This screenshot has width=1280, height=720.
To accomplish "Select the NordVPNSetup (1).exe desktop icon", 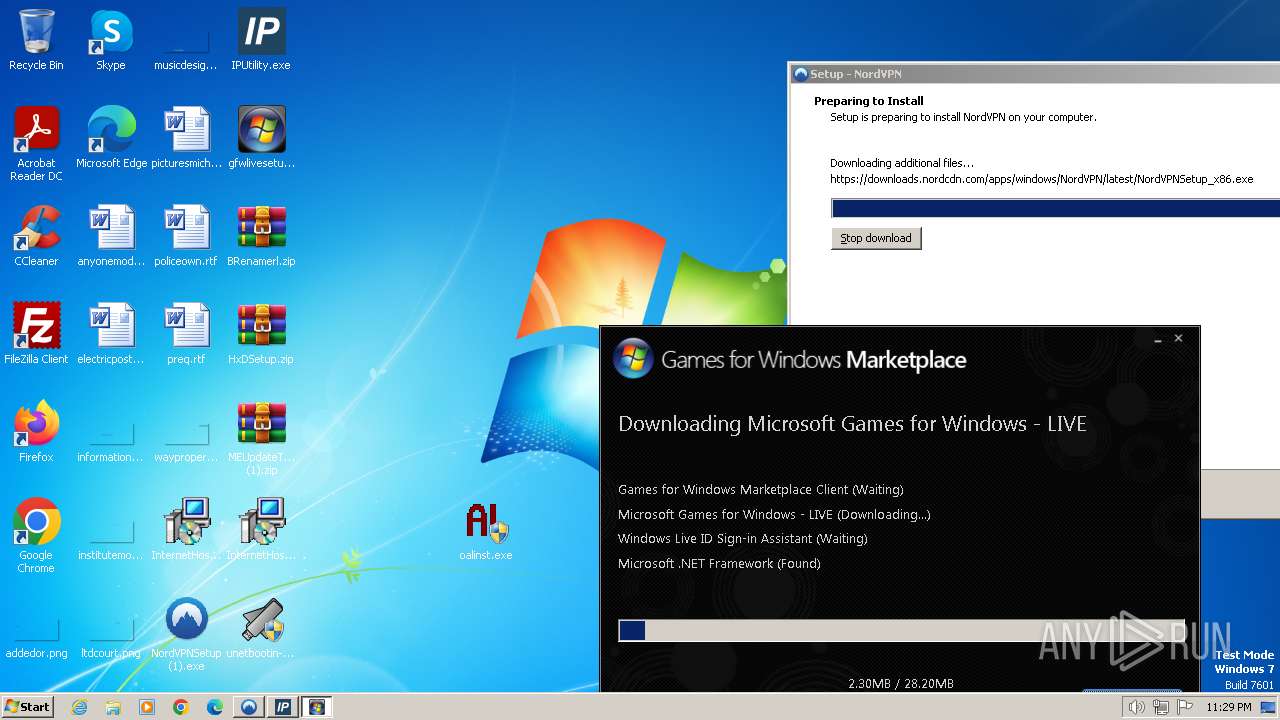I will [x=186, y=634].
